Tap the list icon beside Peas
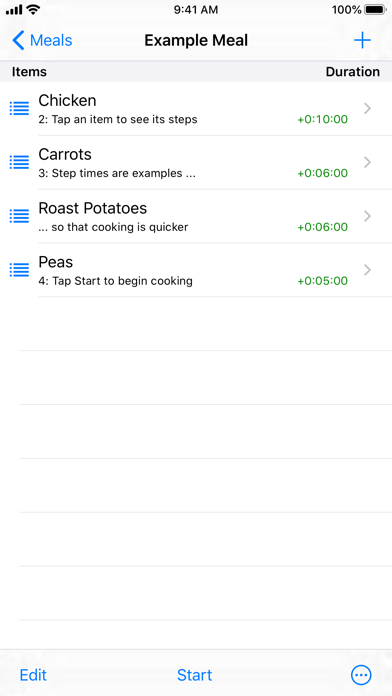Screen dimensions: 392x696 tap(20, 270)
